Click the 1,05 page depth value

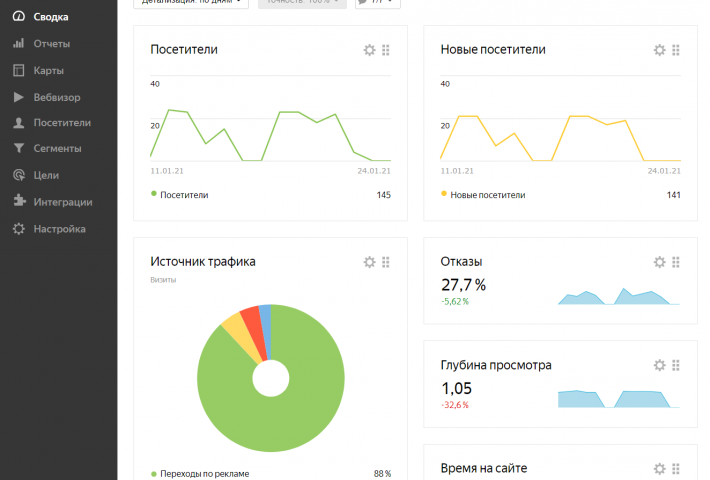(456, 389)
